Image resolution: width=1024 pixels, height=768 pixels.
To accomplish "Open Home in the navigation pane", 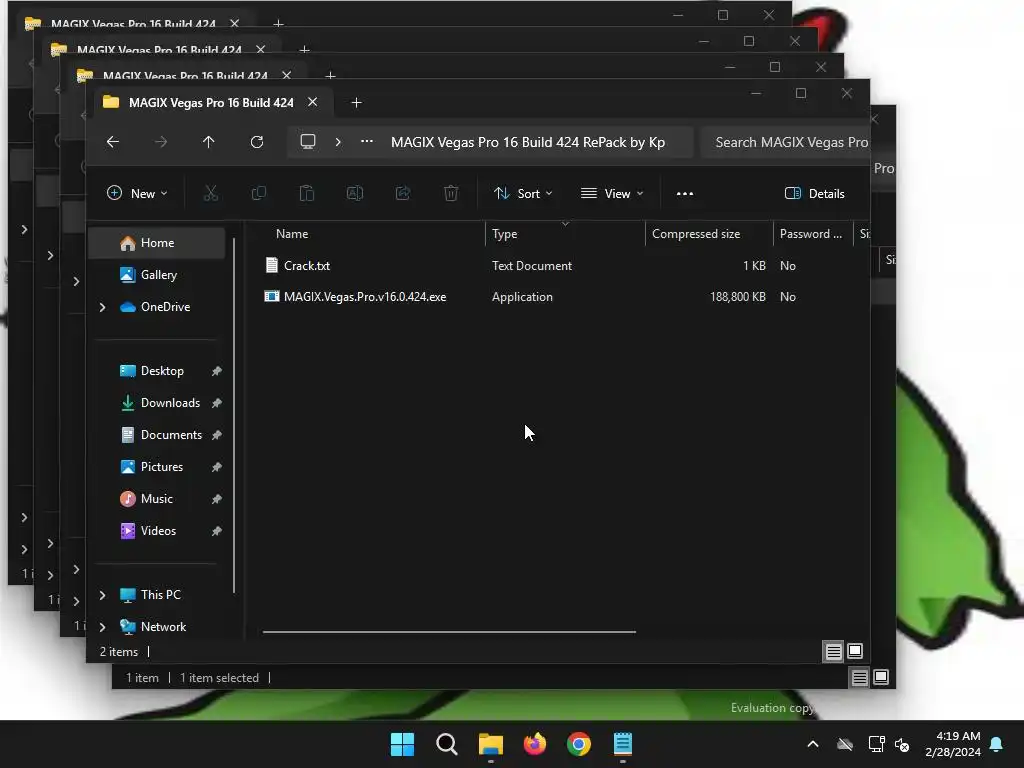I will click(x=157, y=243).
